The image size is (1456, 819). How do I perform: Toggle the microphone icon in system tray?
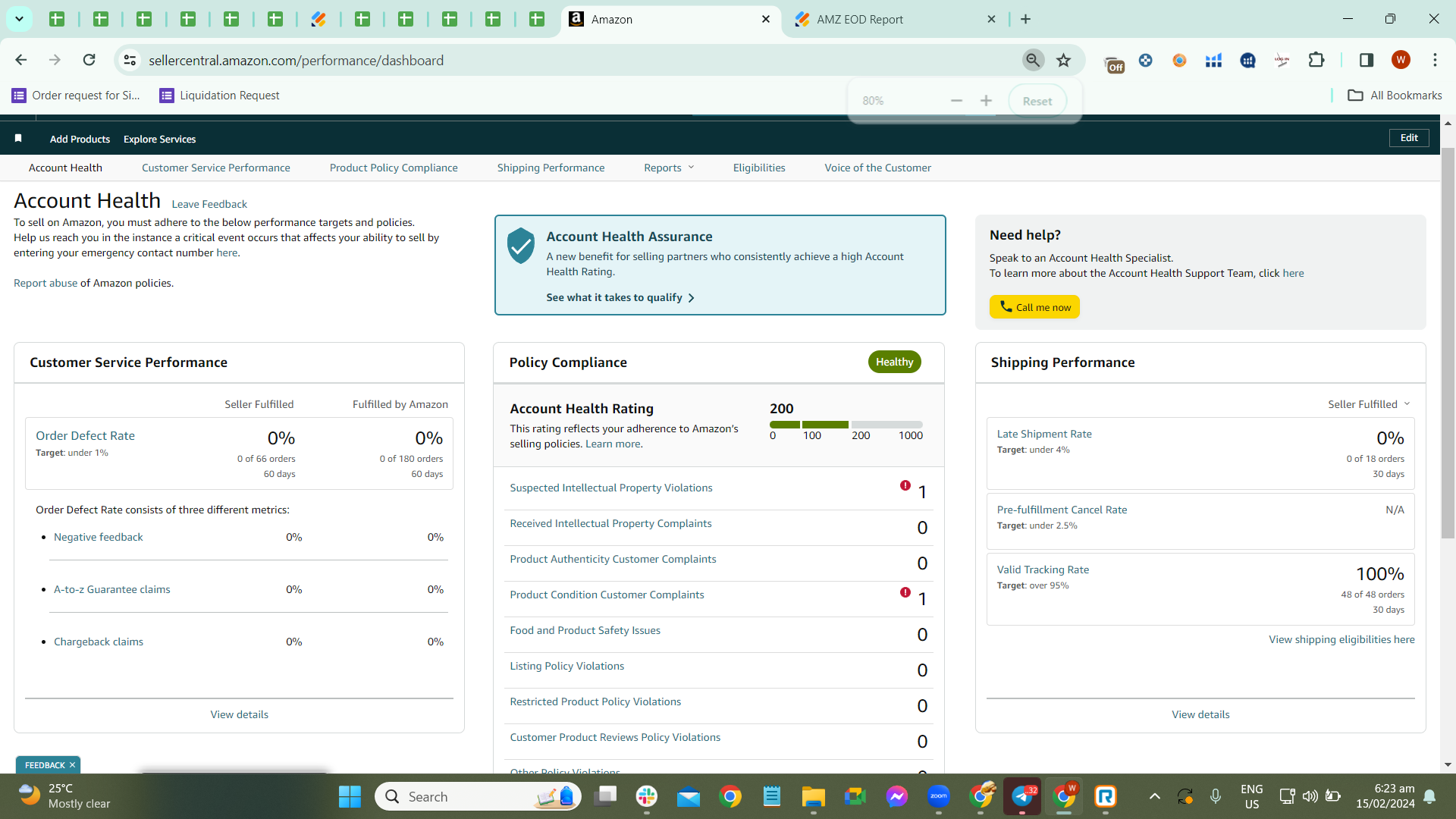tap(1216, 796)
